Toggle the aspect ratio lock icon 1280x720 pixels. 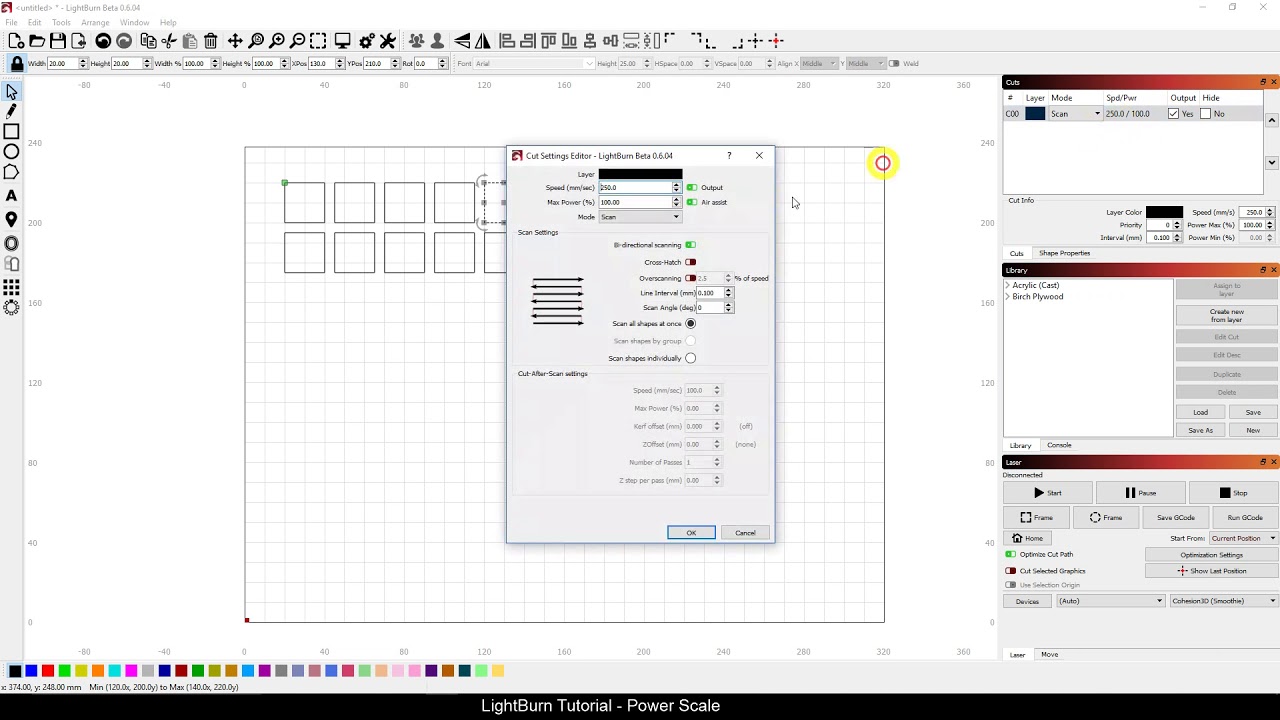coord(17,64)
